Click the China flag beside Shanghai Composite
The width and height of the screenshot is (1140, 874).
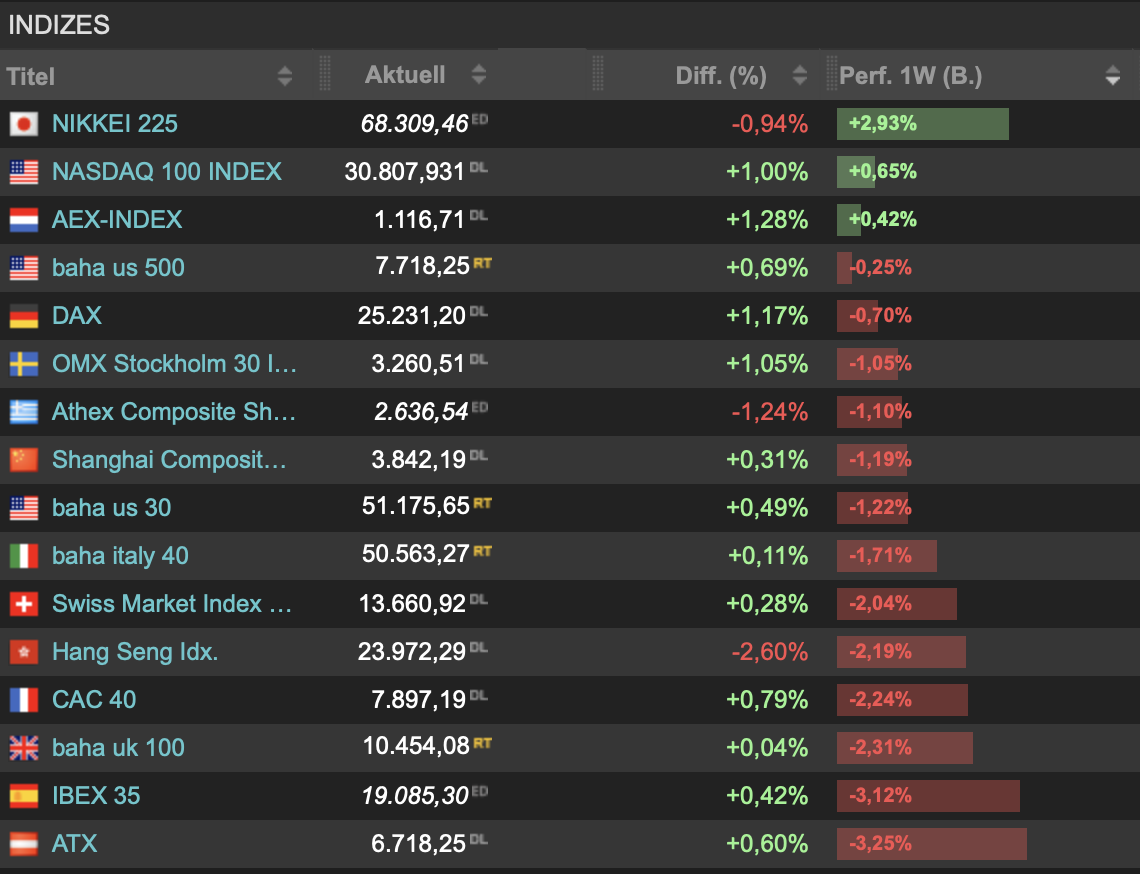pos(24,460)
